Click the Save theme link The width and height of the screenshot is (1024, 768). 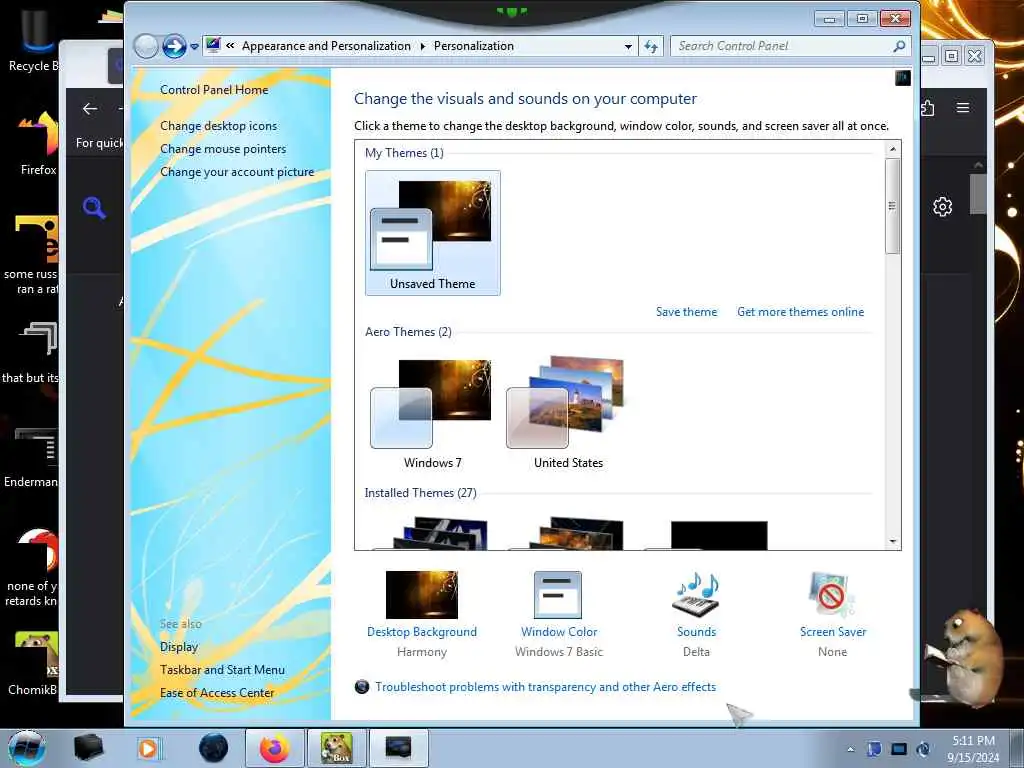(686, 312)
